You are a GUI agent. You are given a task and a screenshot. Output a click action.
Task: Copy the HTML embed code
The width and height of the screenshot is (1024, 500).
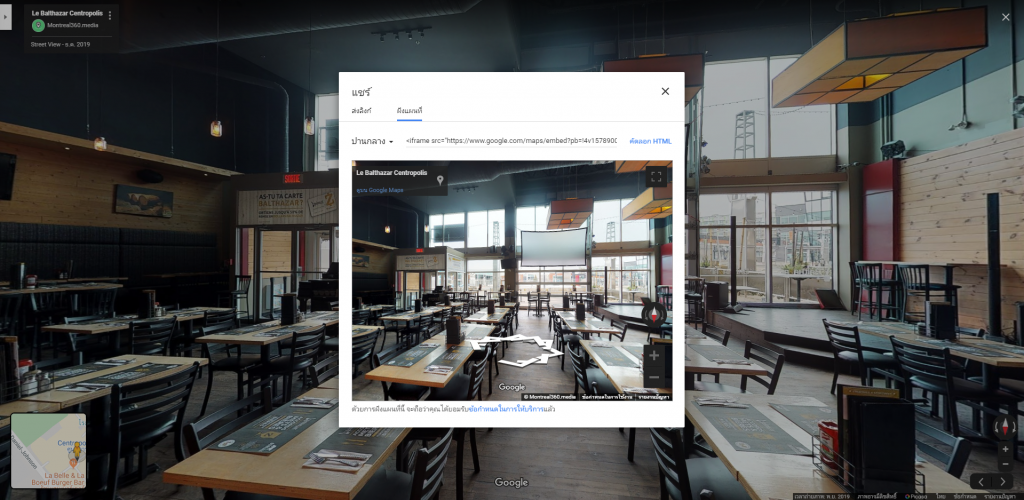(x=650, y=141)
